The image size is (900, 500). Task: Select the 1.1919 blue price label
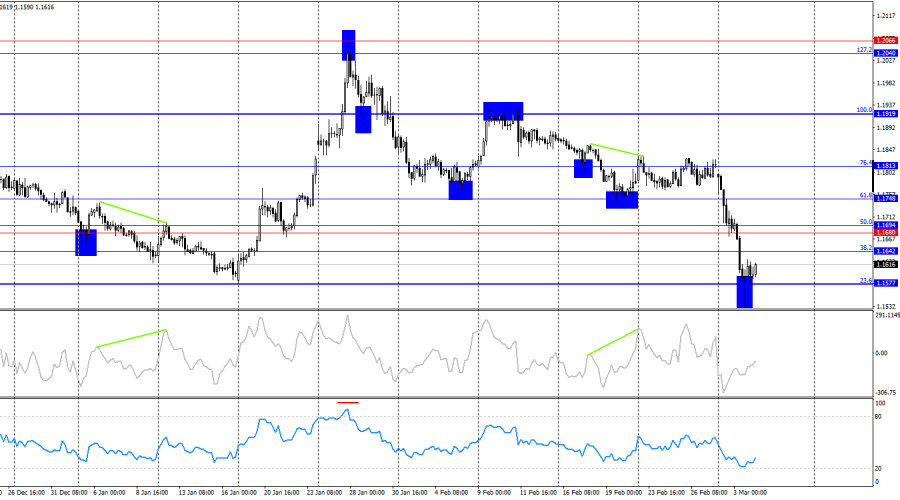coord(886,114)
